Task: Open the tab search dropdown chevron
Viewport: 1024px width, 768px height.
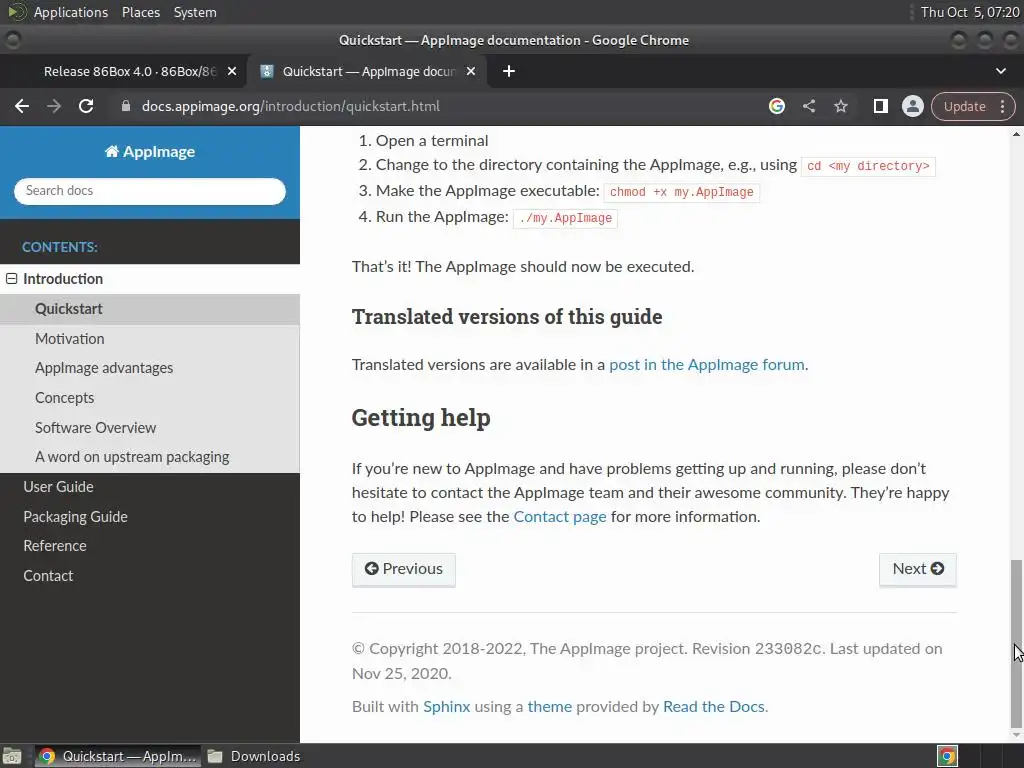Action: 1000,71
